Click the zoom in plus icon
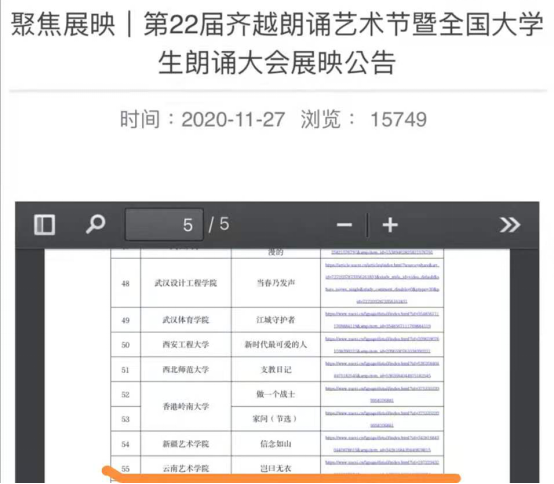Screen dimensions: 554x484 coord(390,225)
